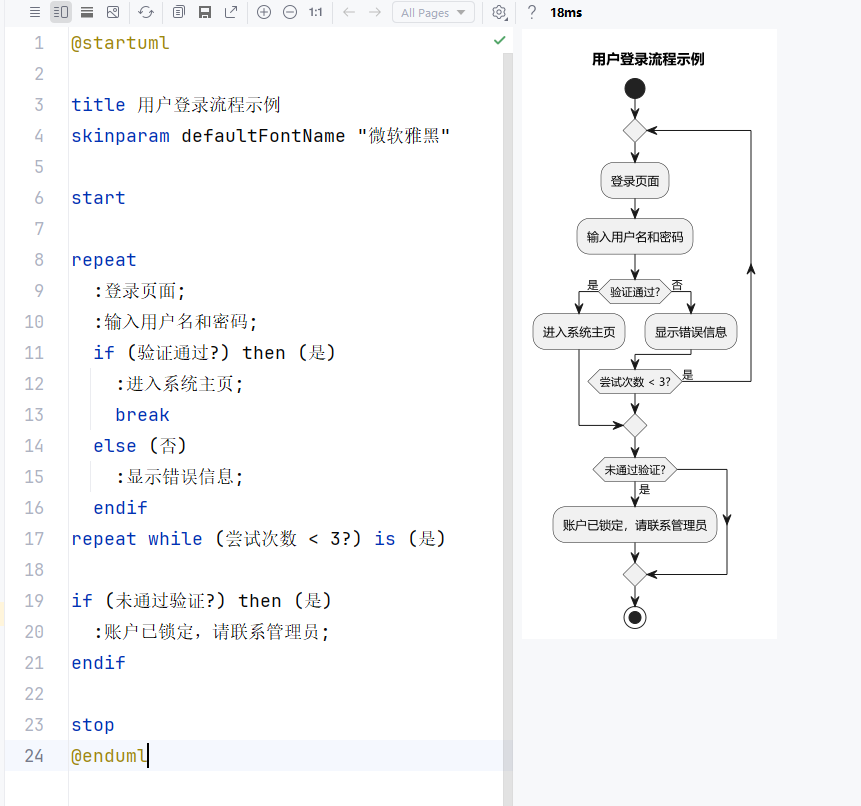The height and width of the screenshot is (806, 861).
Task: Reset zoom to 1:1 actual size
Action: point(316,12)
